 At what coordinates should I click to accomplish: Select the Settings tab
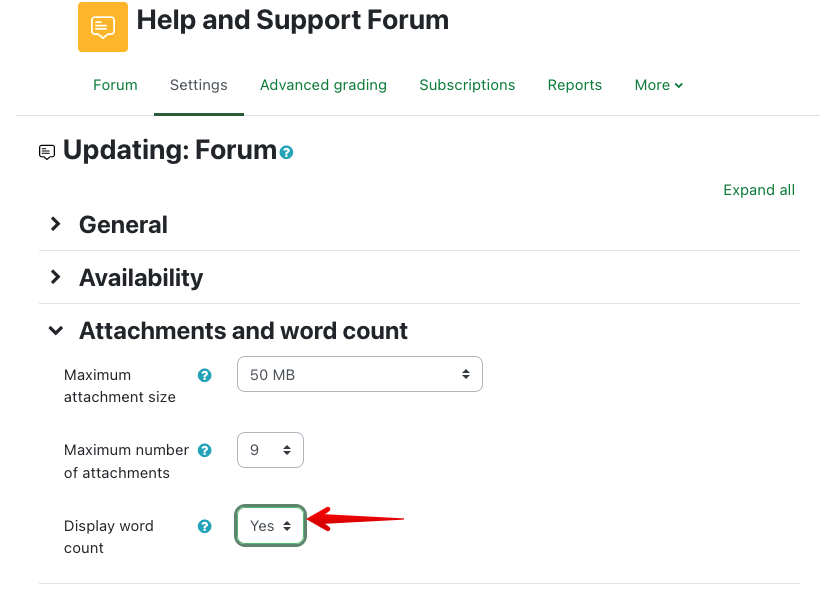[199, 85]
